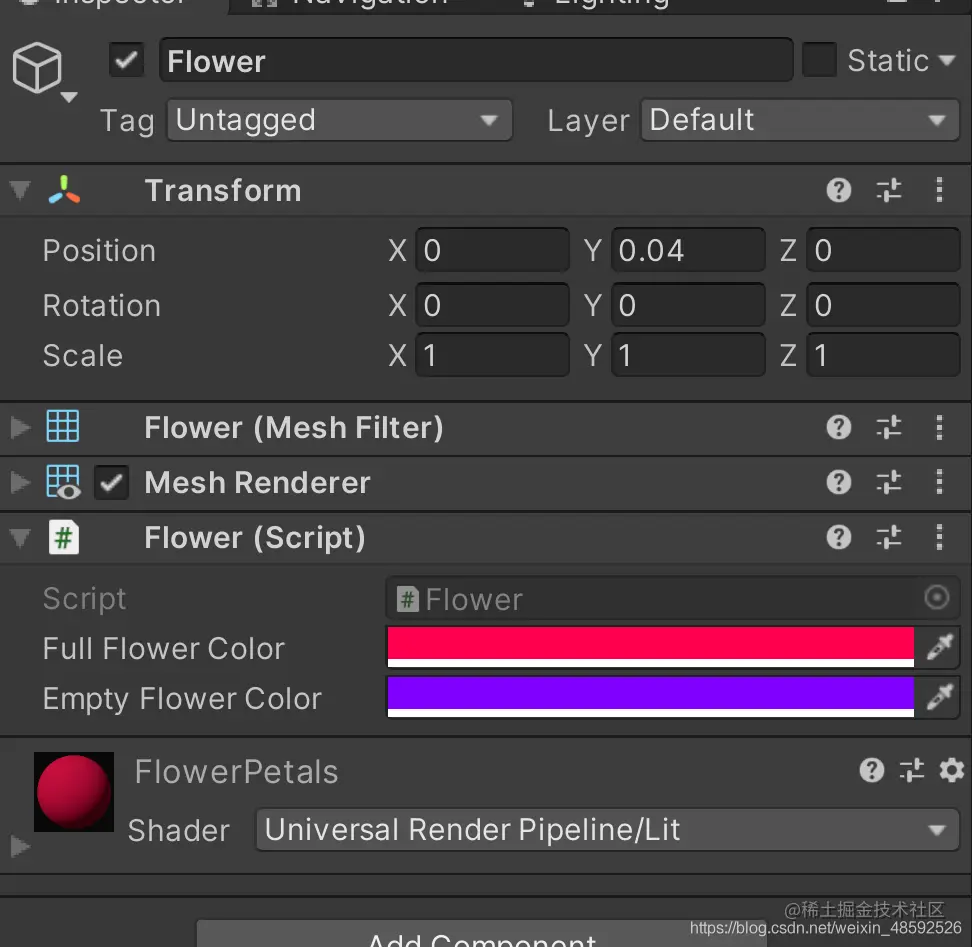Click the Add Component button
The height and width of the screenshot is (947, 972).
tap(482, 933)
